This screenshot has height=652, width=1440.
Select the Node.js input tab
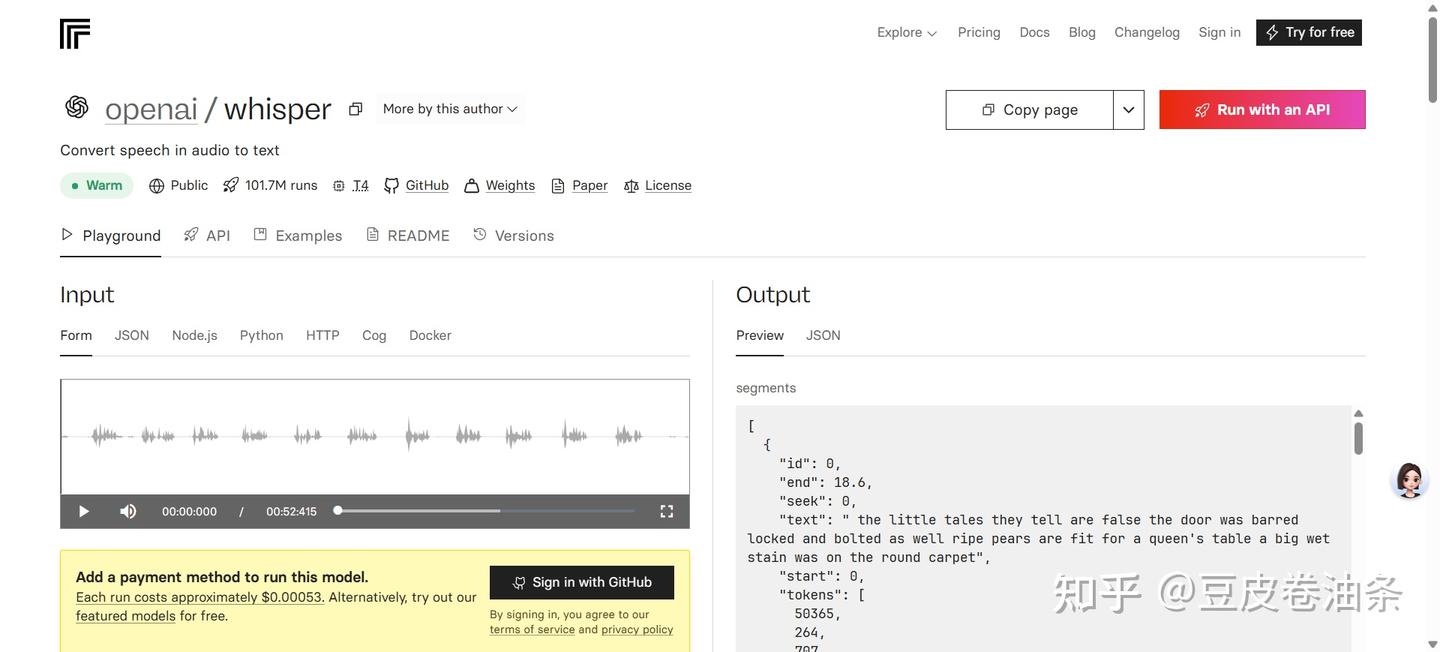click(x=195, y=335)
